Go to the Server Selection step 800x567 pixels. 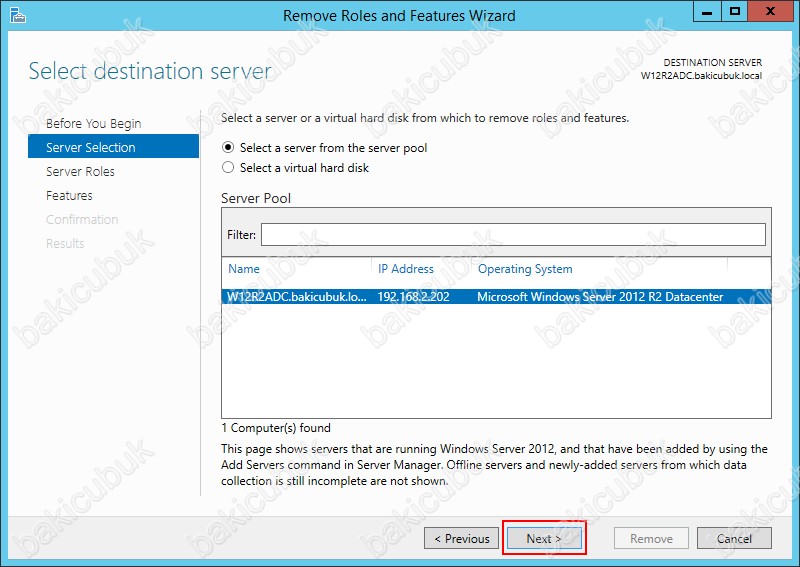(x=113, y=147)
